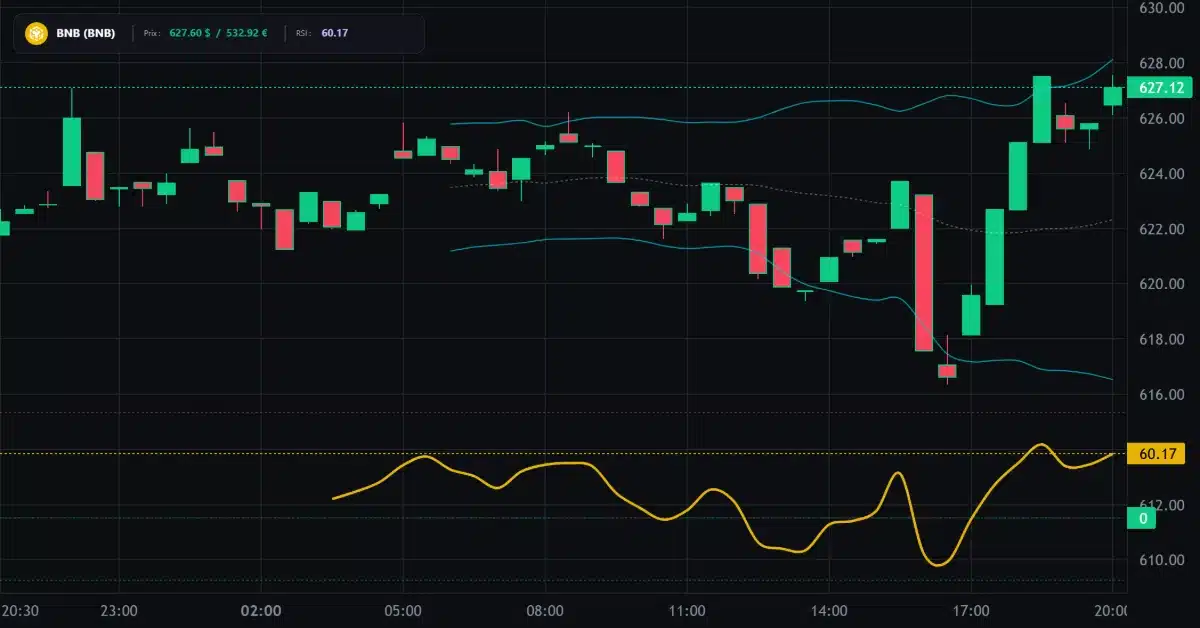Click the 610.00 price level label
Viewport: 1200px width, 628px height.
(1165, 558)
